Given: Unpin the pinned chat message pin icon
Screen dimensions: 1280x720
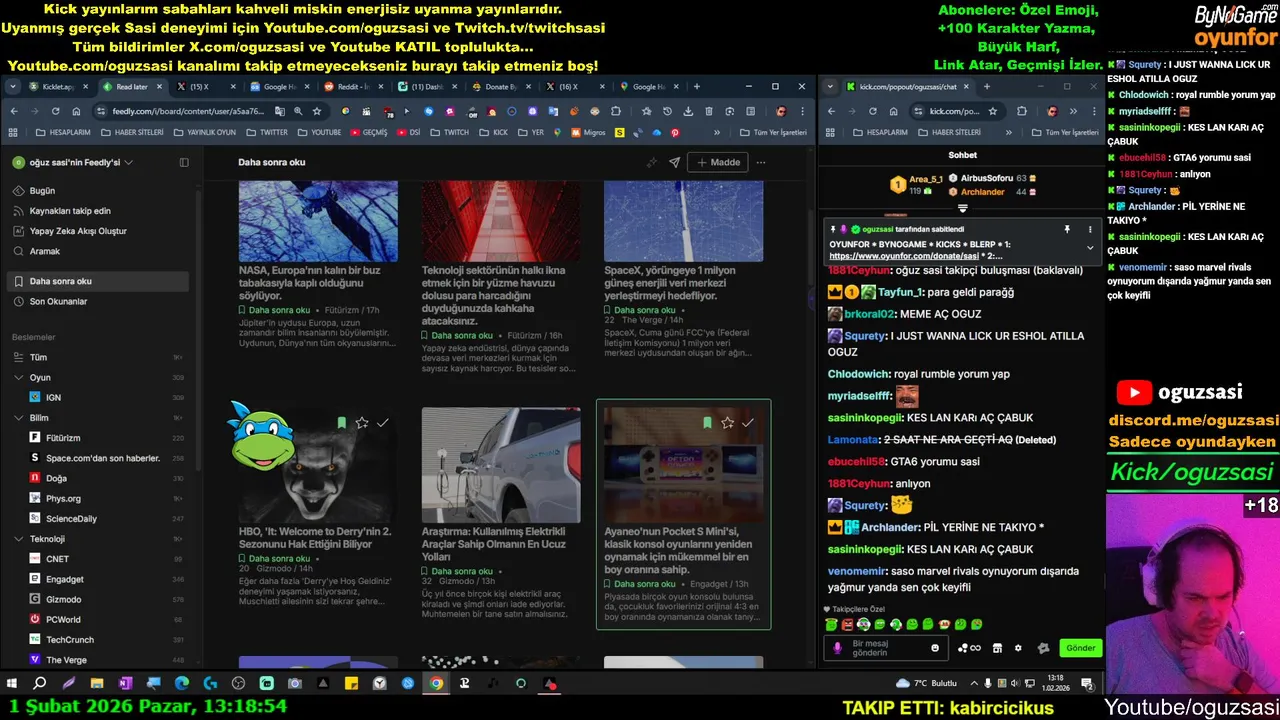Looking at the screenshot, I should pos(1067,229).
